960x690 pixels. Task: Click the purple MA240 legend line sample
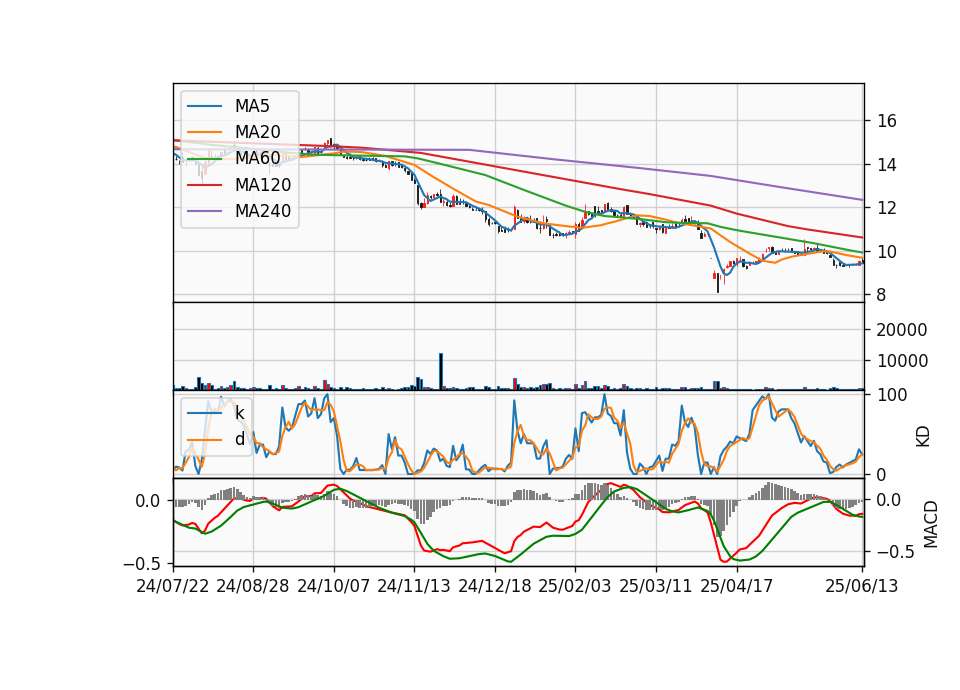204,211
